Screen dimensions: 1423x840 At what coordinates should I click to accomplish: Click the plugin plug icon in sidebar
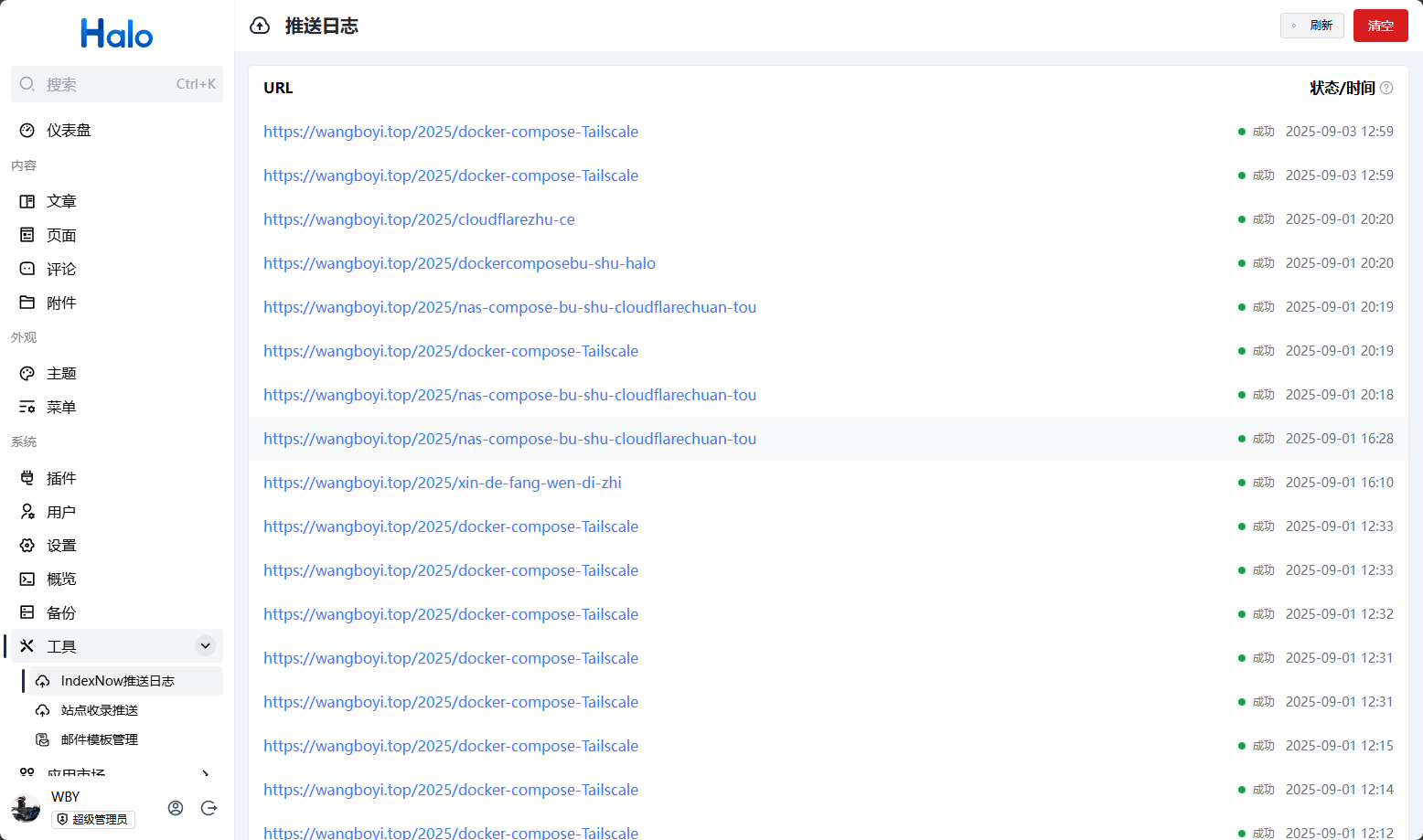[x=27, y=478]
